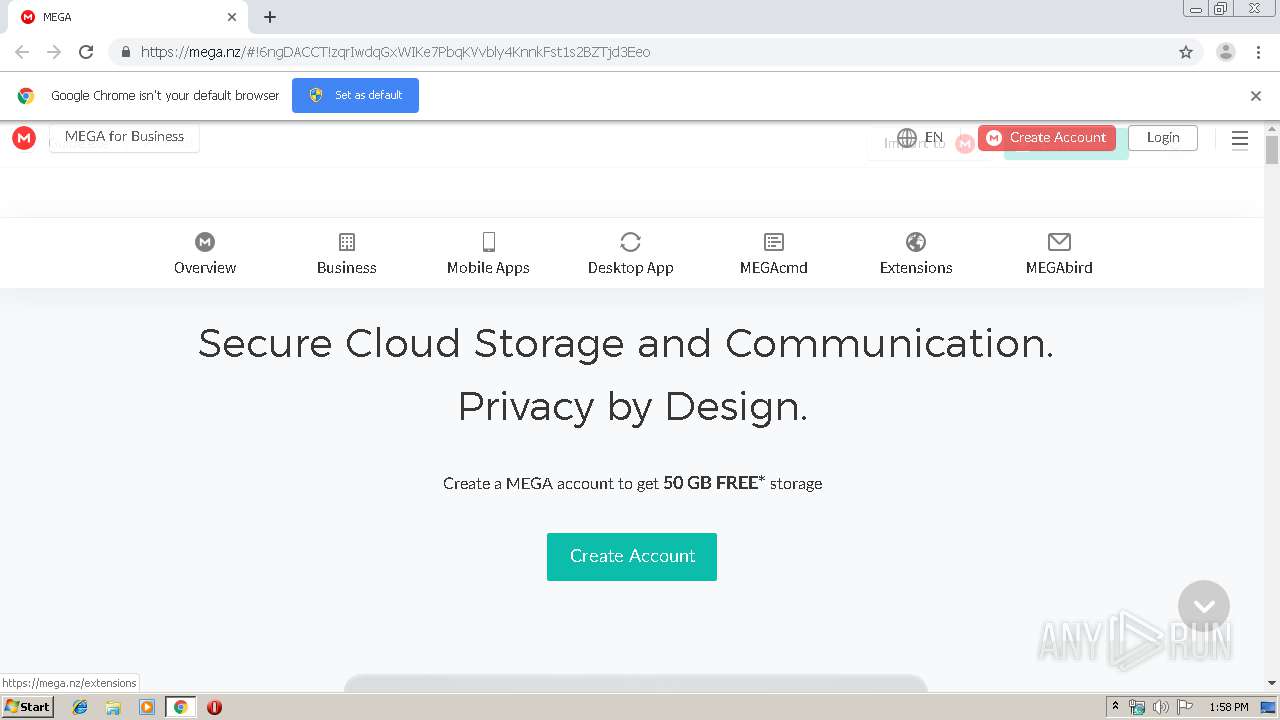Select the MEGAbird tab label
This screenshot has width=1280, height=720.
pyautogui.click(x=1059, y=268)
